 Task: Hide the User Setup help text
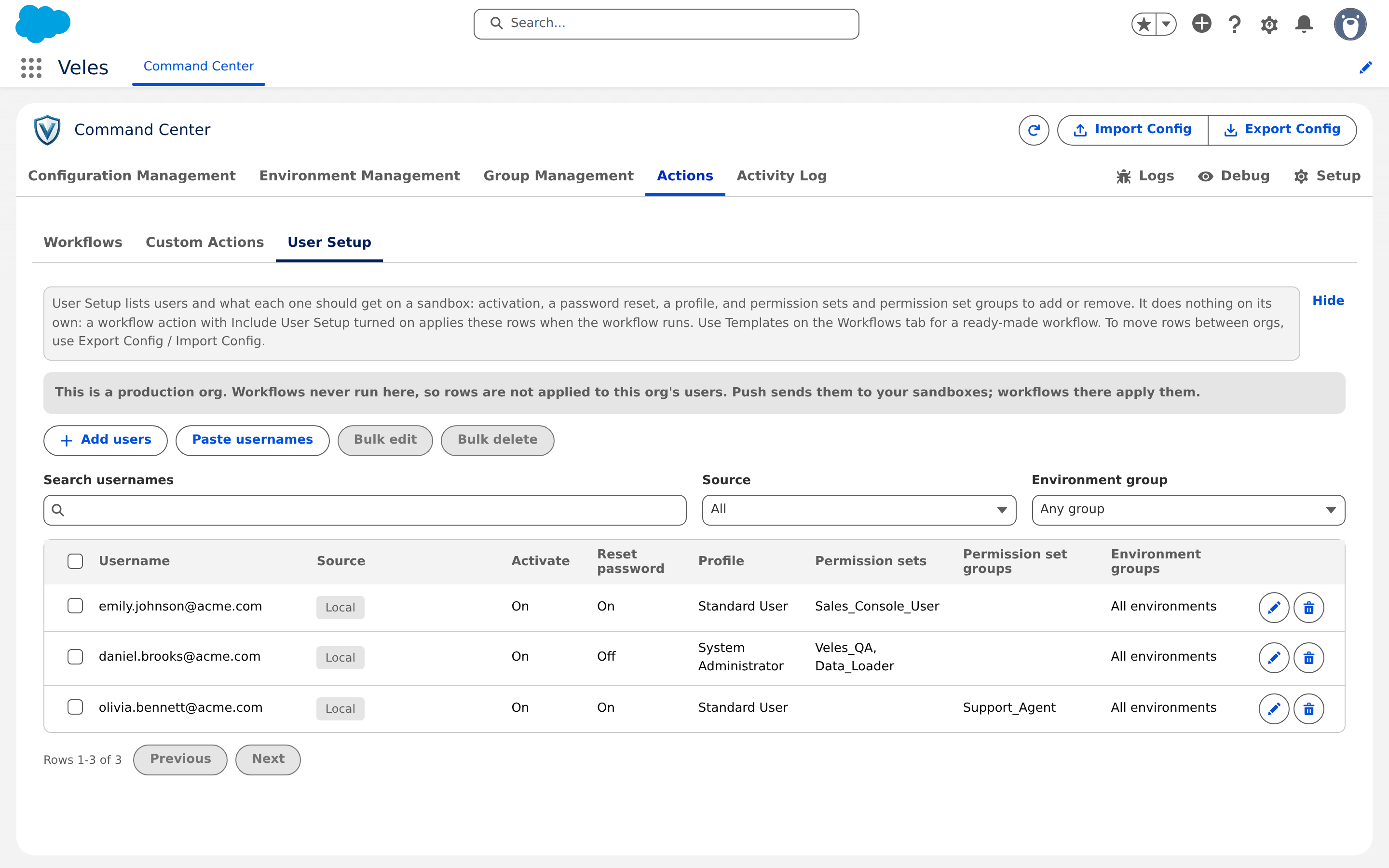tap(1328, 301)
